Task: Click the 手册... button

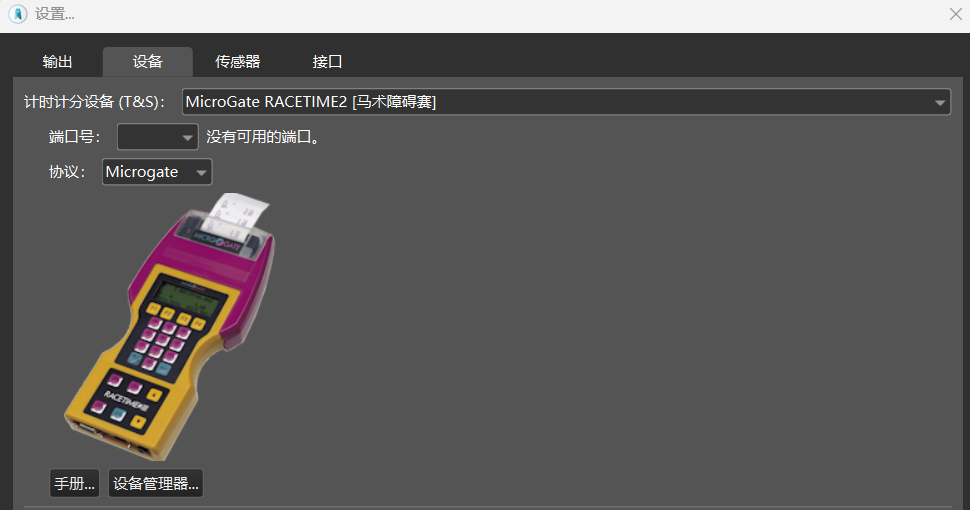Action: [75, 483]
